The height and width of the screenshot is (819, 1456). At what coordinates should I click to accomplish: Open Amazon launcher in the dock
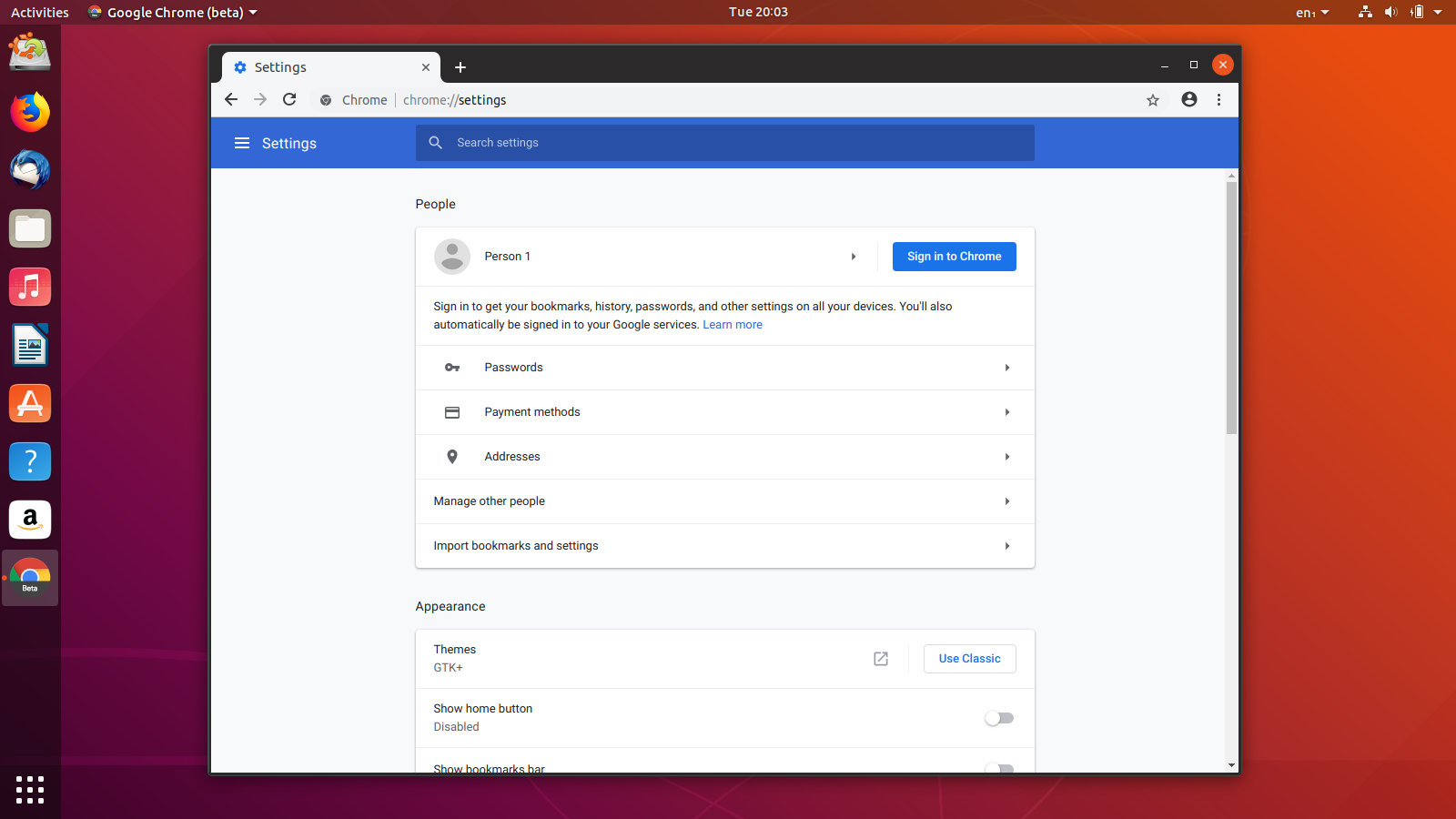[x=30, y=520]
